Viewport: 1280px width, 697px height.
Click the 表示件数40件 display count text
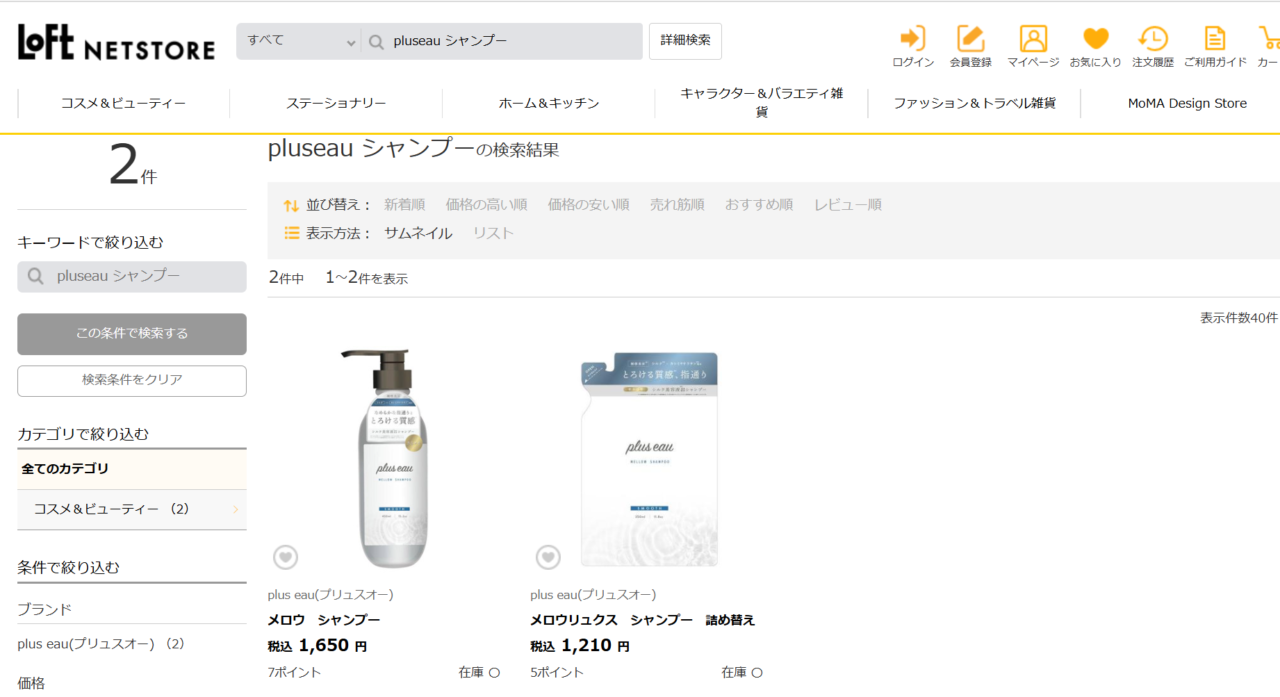pyautogui.click(x=1239, y=318)
